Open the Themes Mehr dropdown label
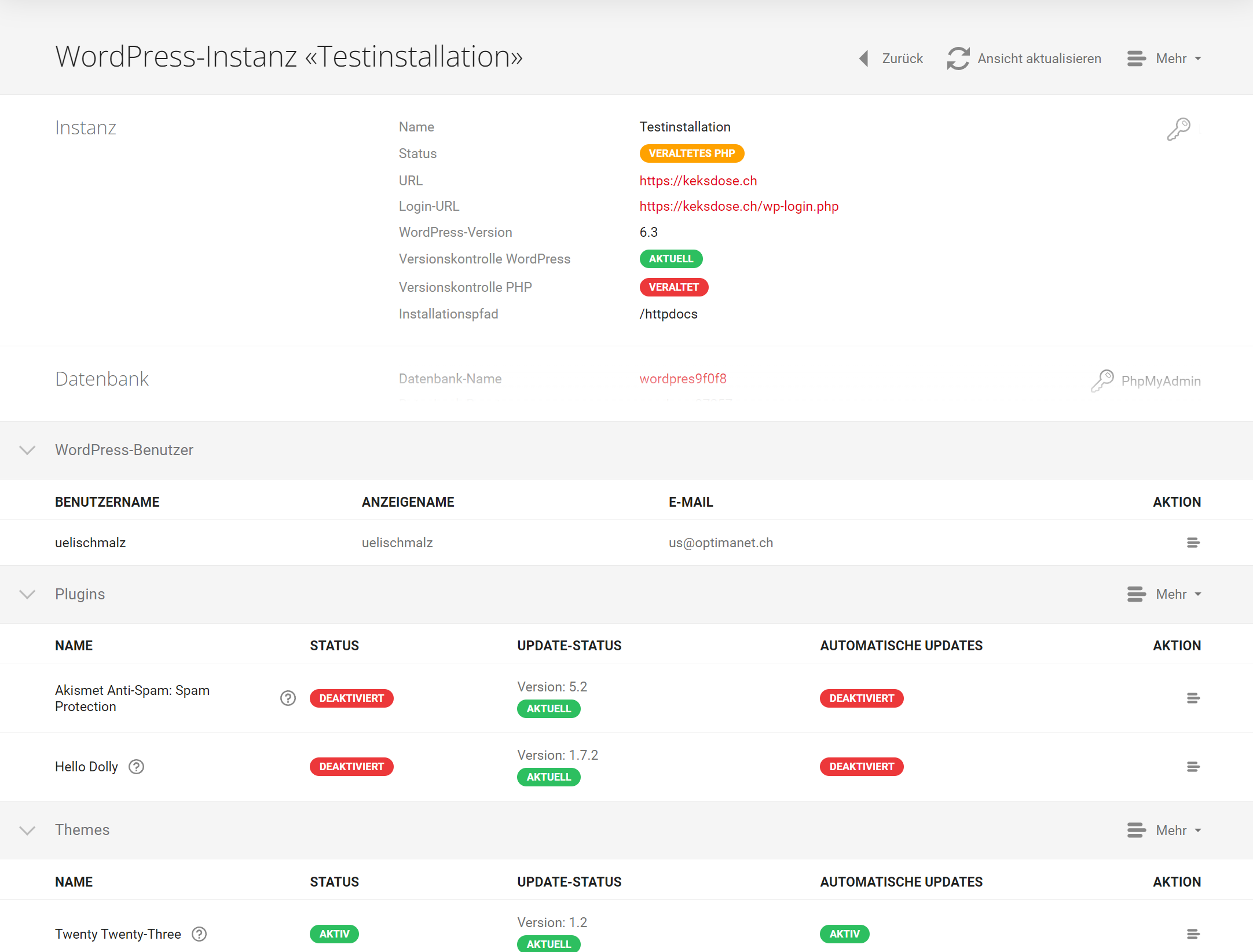This screenshot has height=952, width=1253. point(1171,830)
